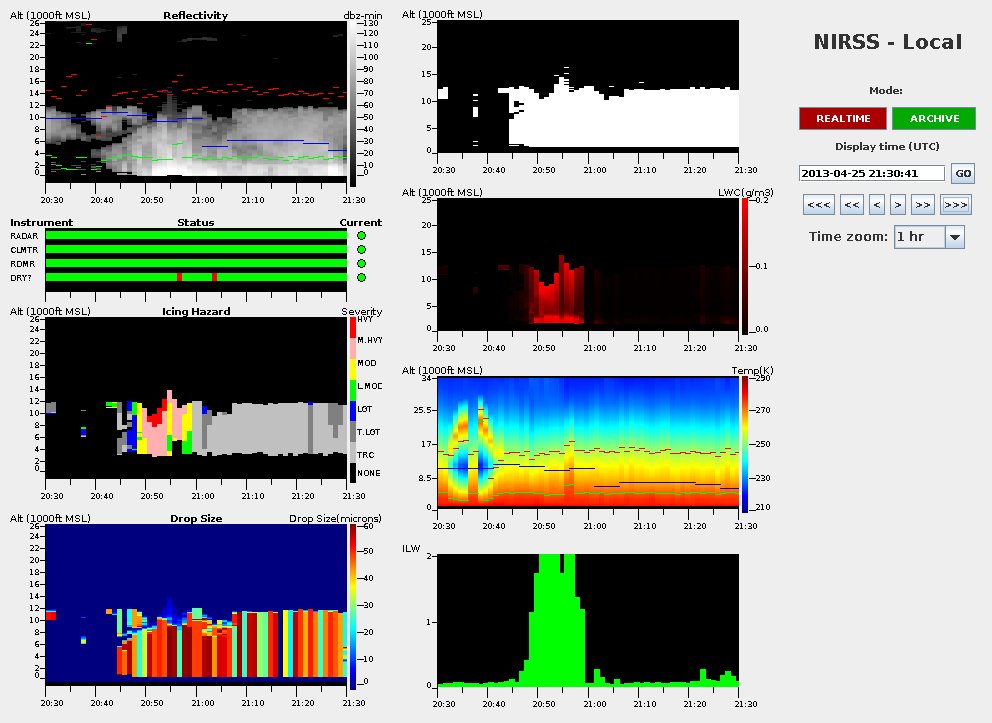Viewport: 992px width, 723px height.
Task: Click the Icing Hazard severity color scale
Action: click(x=351, y=398)
